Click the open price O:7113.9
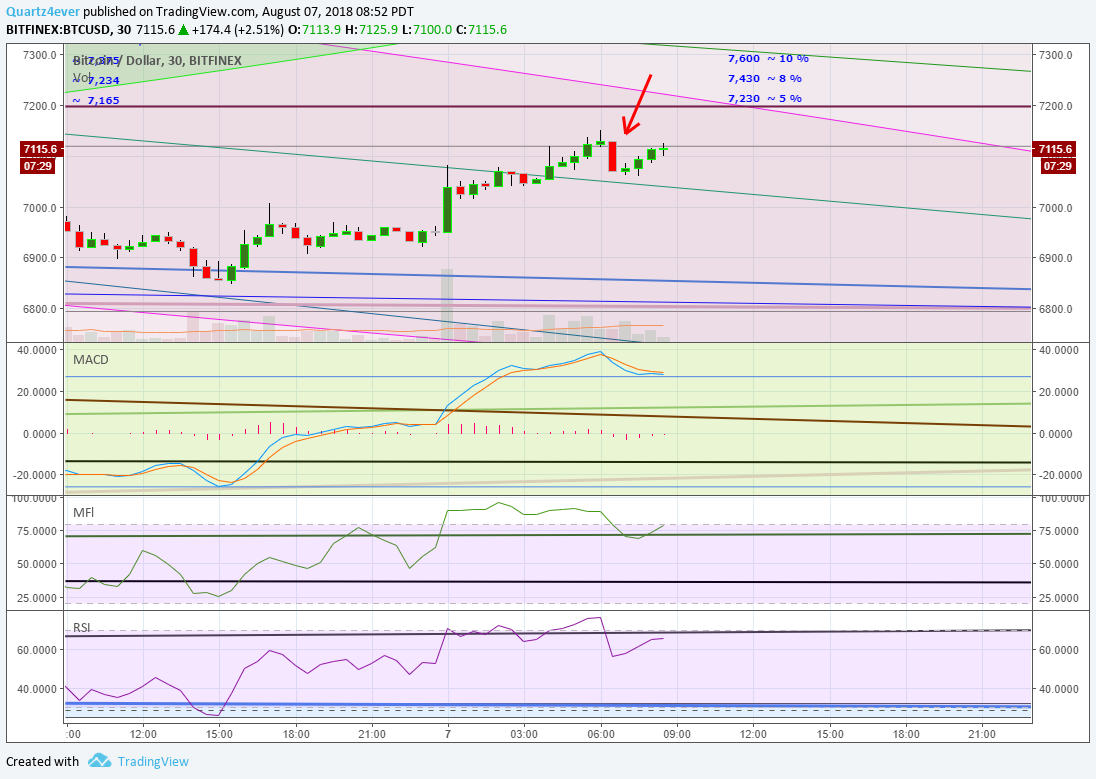 315,29
